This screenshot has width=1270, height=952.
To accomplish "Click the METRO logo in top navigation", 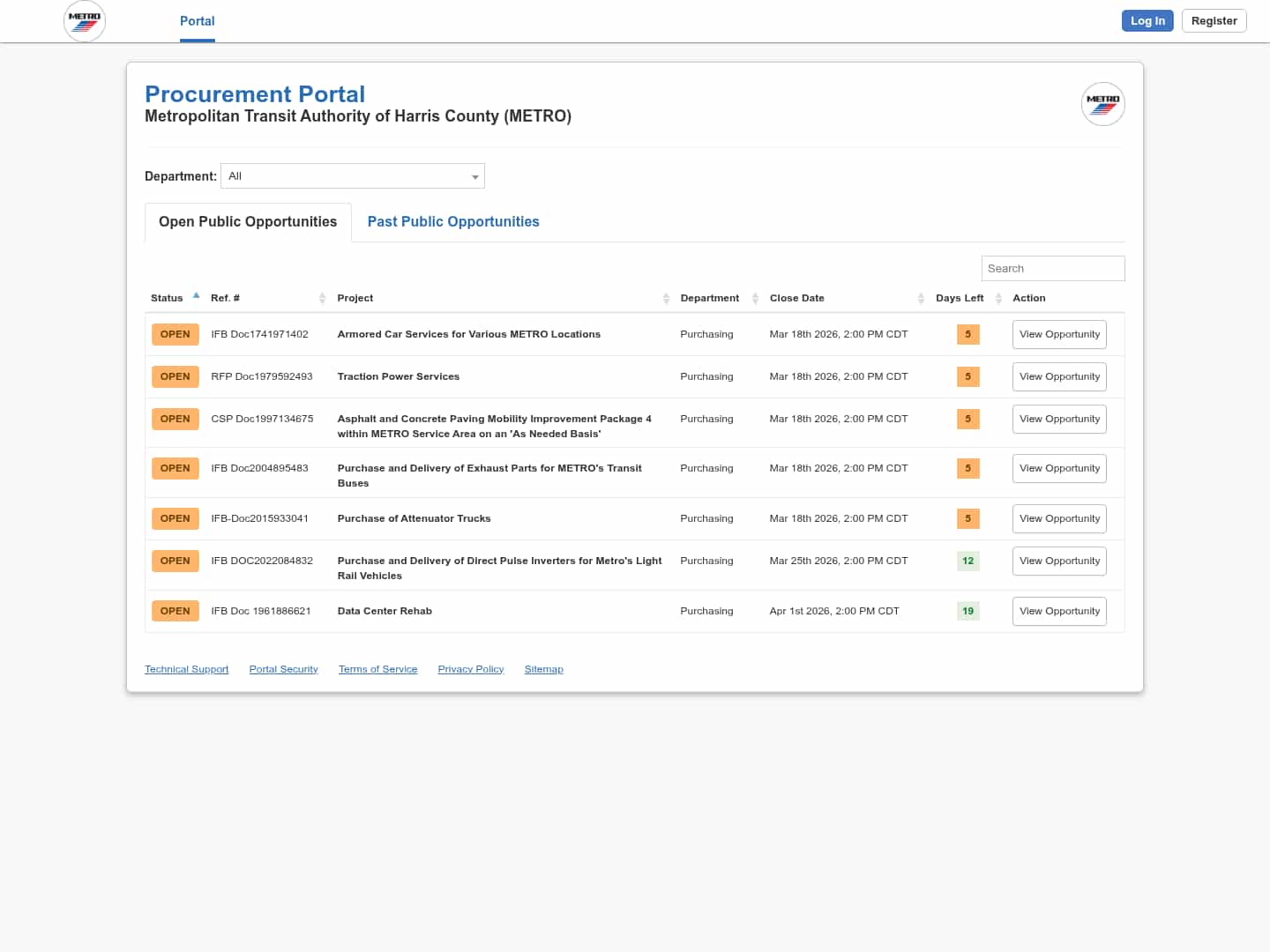I will (x=85, y=21).
